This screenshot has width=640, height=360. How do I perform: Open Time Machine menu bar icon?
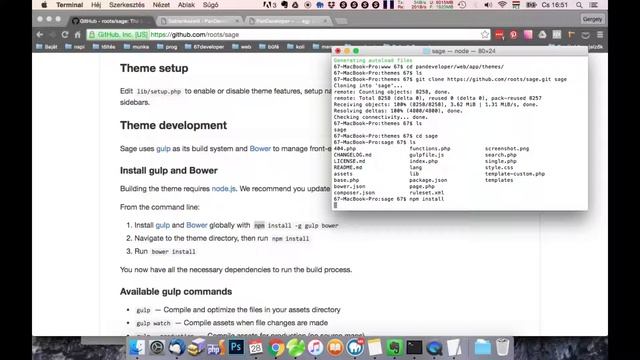(x=462, y=5)
